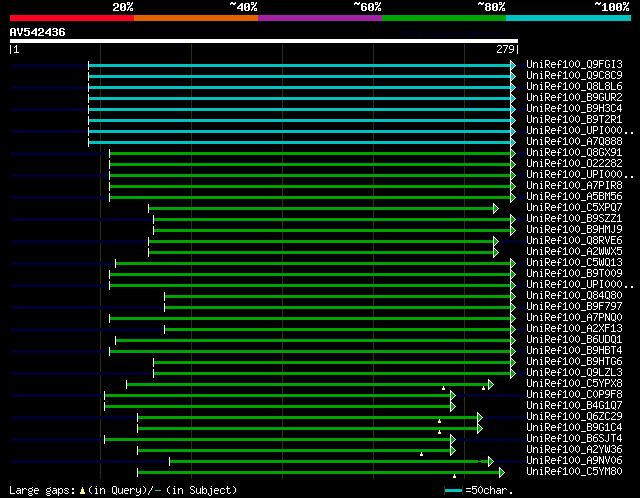Image resolution: width=640 pixels, height=498 pixels.
Task: Click the cyan alignment bar of Q9FGI3
Action: 300,65
